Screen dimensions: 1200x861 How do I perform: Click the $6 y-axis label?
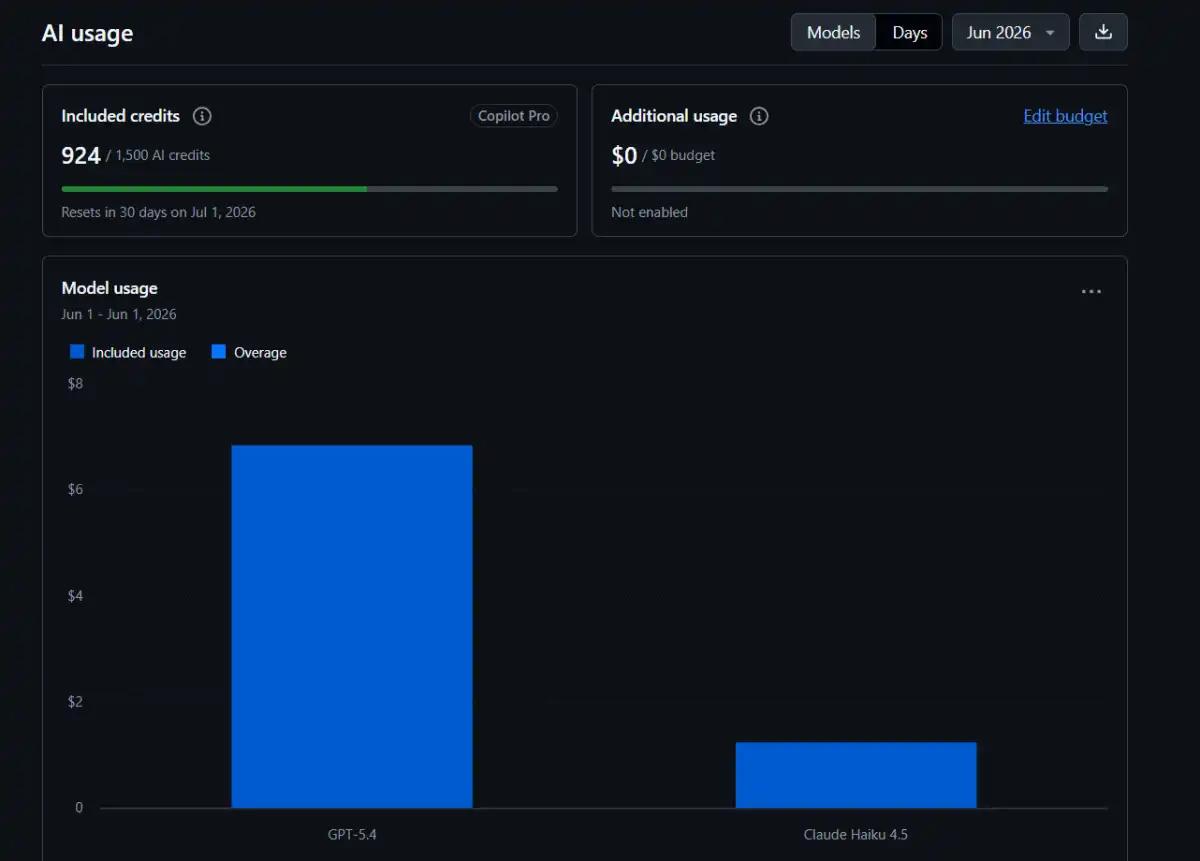[x=76, y=490]
